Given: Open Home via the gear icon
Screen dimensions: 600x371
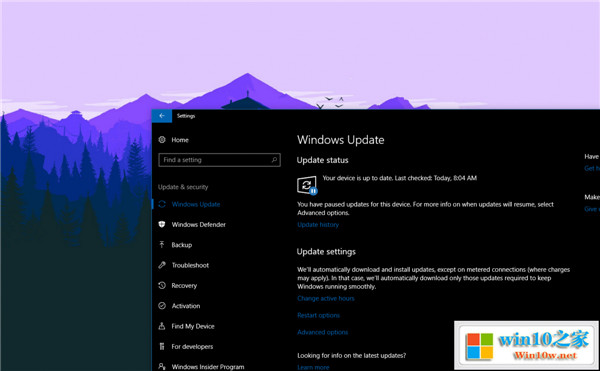Looking at the screenshot, I should point(162,140).
